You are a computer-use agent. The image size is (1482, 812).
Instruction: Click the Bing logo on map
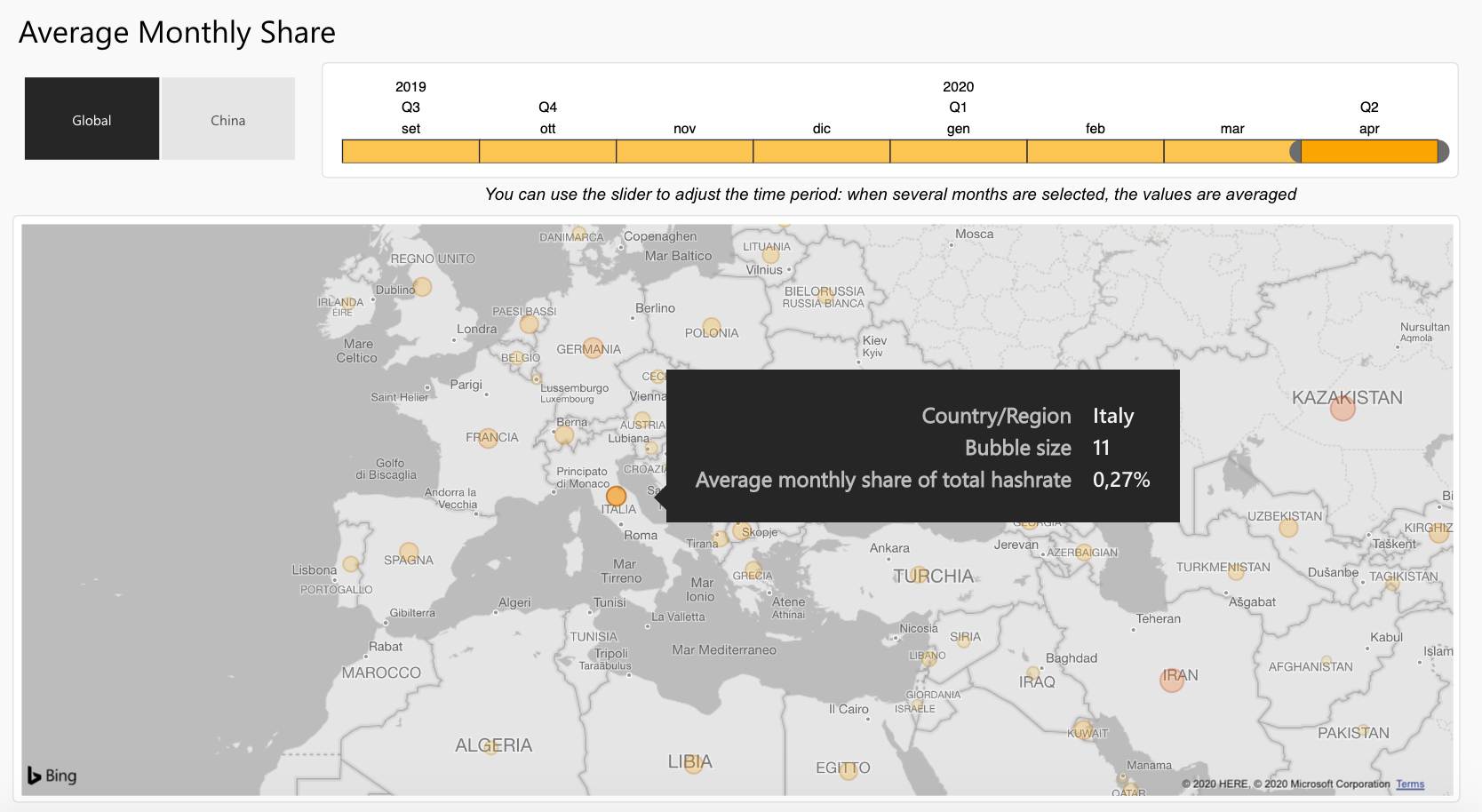pos(52,776)
